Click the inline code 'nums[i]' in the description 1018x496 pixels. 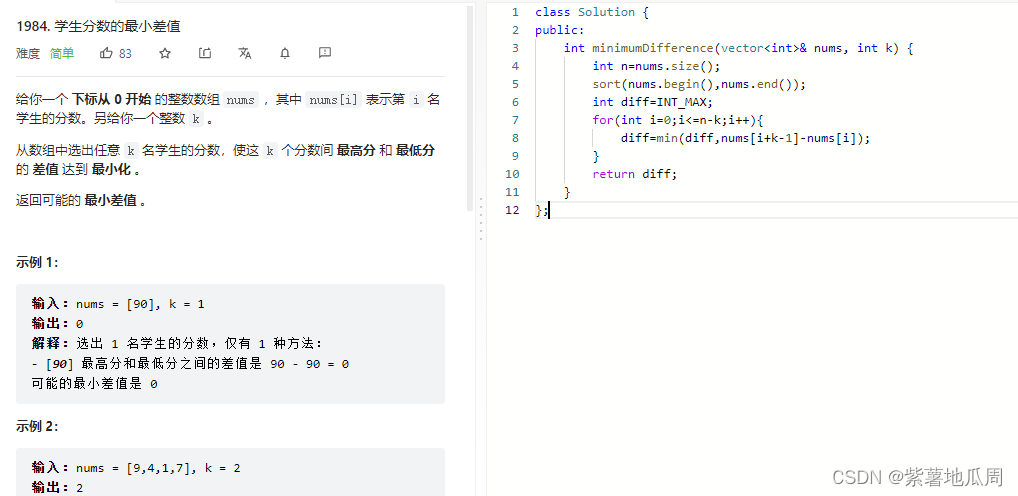click(x=333, y=100)
